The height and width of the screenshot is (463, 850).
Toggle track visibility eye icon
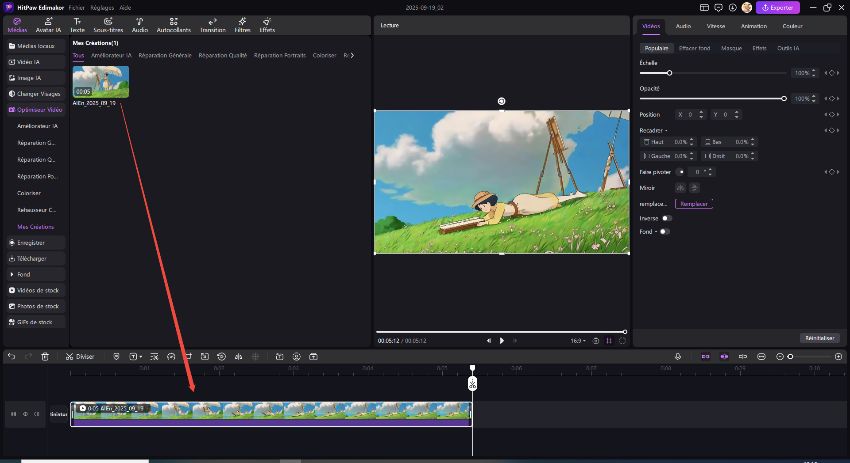tap(25, 414)
